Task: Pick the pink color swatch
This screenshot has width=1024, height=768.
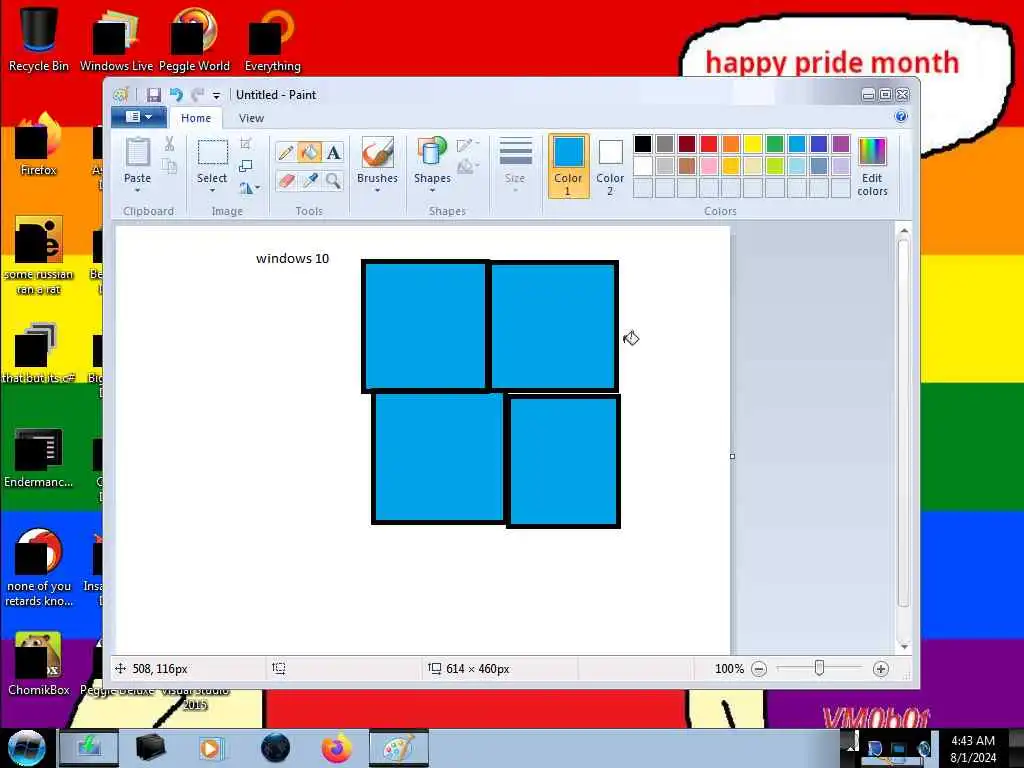Action: tap(709, 166)
